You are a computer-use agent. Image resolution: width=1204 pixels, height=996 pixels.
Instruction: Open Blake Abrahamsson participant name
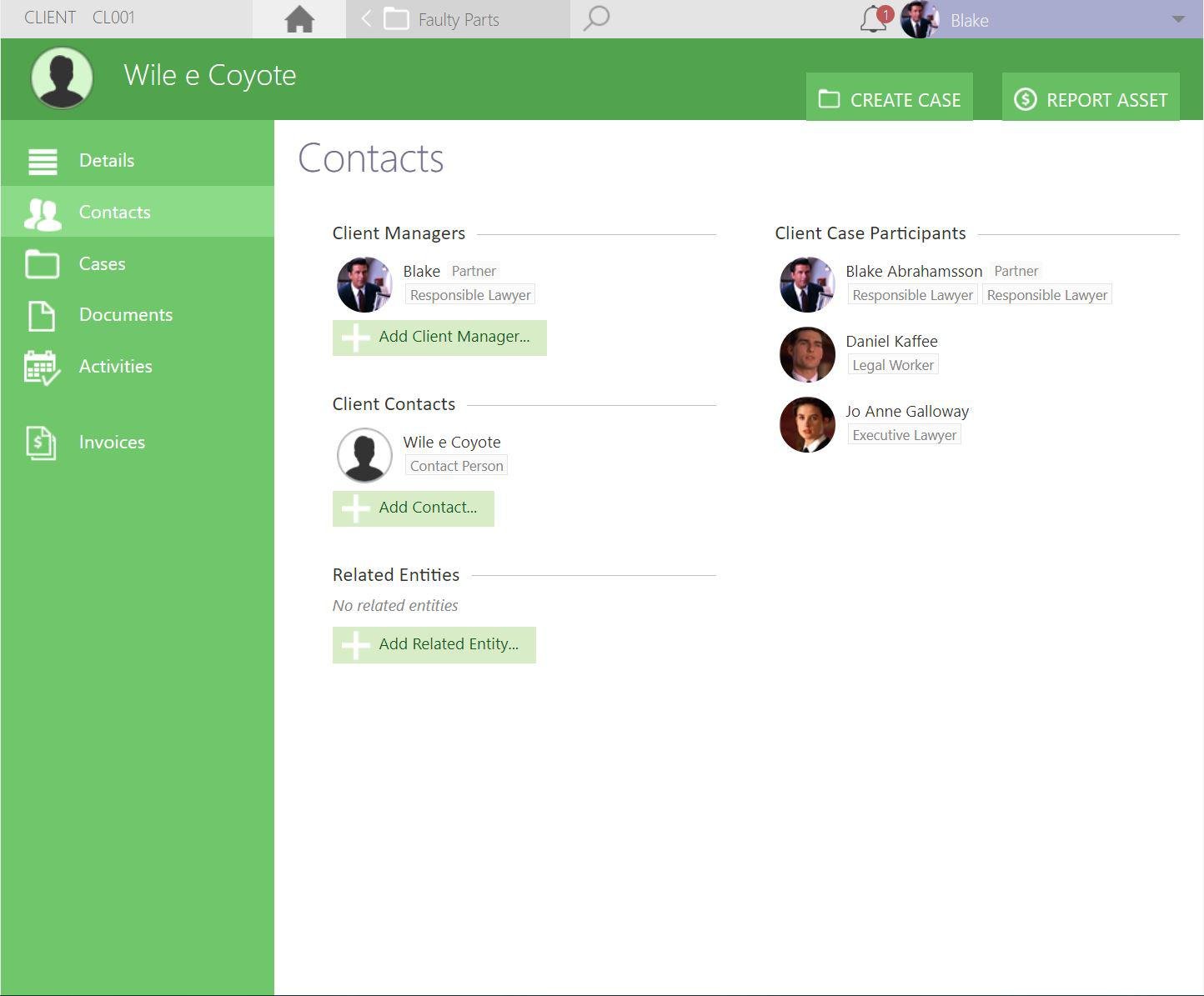click(x=914, y=271)
